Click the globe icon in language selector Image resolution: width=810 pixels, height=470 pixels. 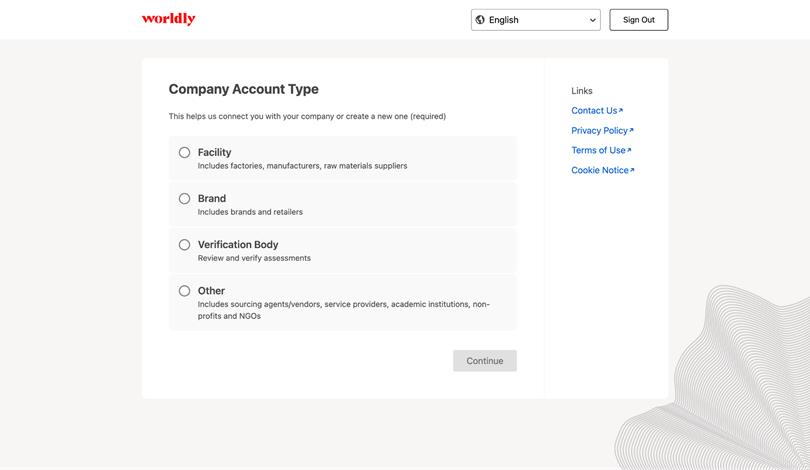tap(480, 20)
